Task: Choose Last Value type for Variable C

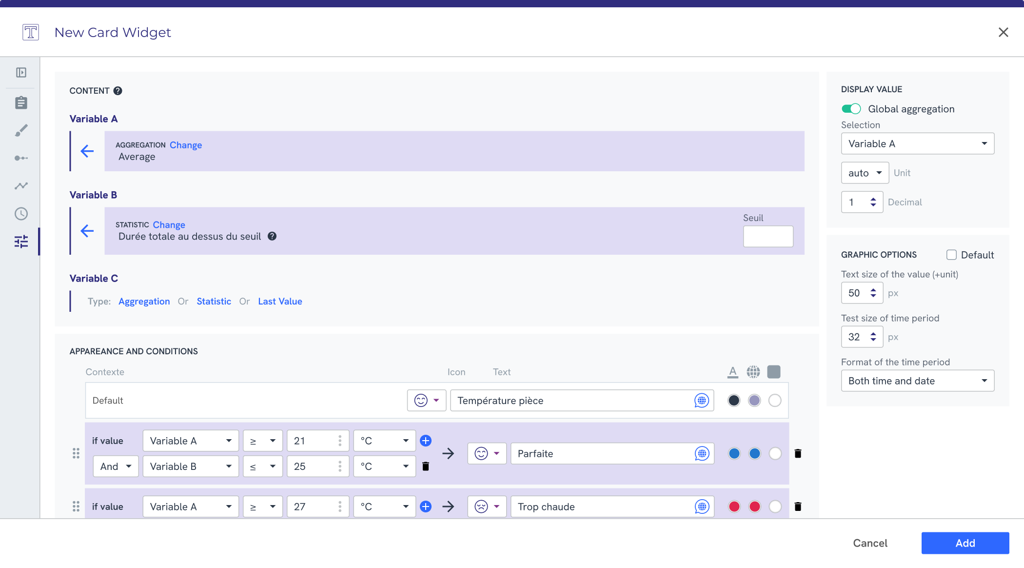Action: [x=280, y=302]
